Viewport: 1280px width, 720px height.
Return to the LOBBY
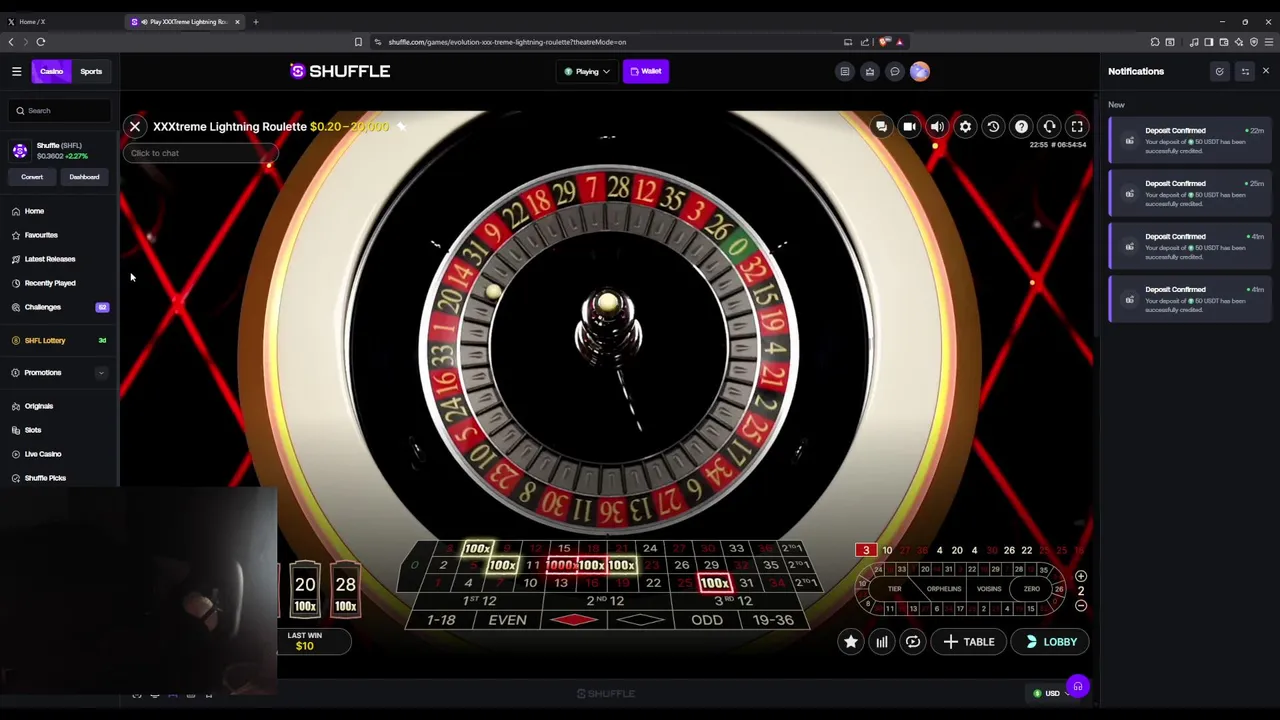click(x=1050, y=642)
